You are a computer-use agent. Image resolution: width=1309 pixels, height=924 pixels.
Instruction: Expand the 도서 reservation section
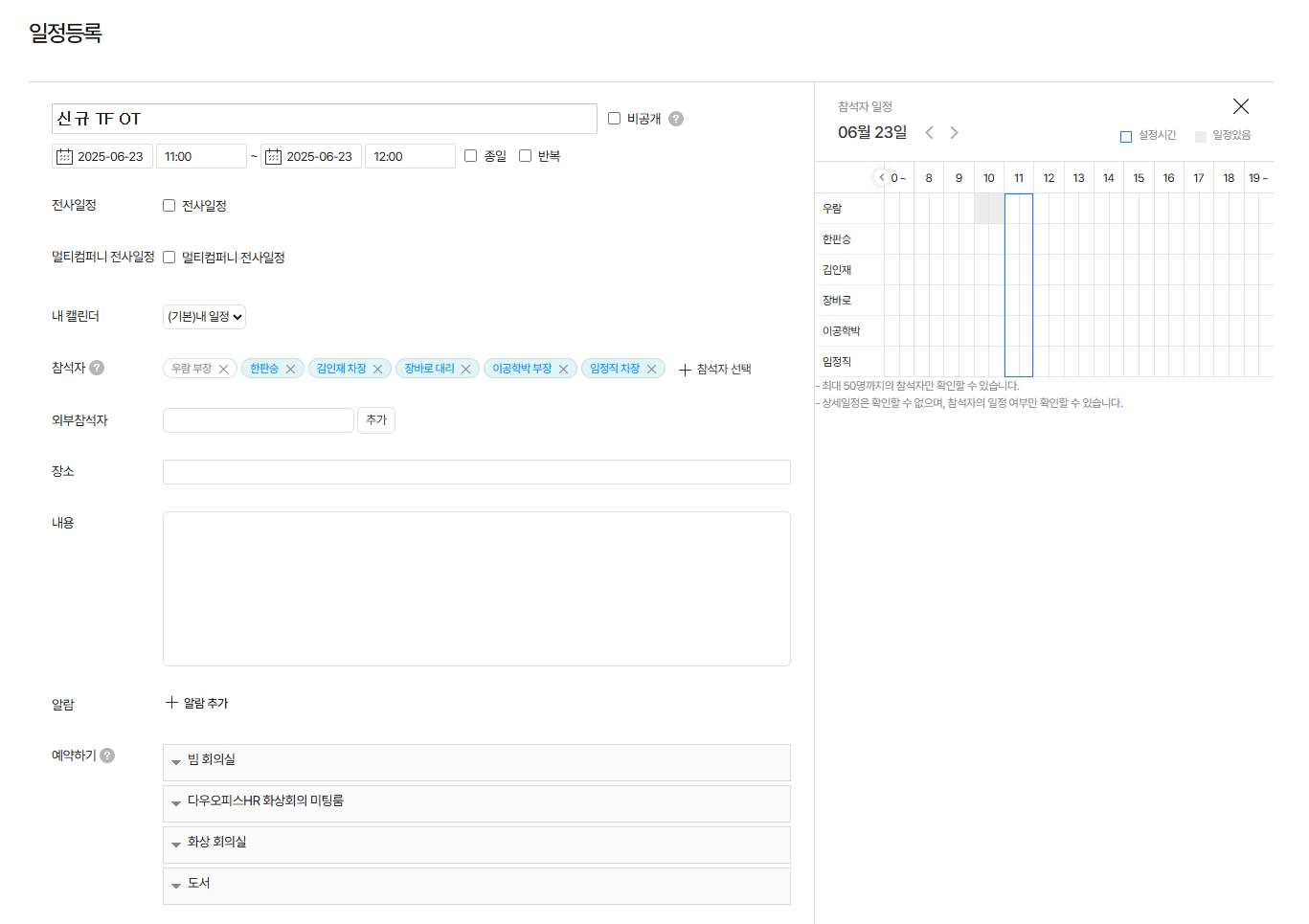(x=476, y=884)
